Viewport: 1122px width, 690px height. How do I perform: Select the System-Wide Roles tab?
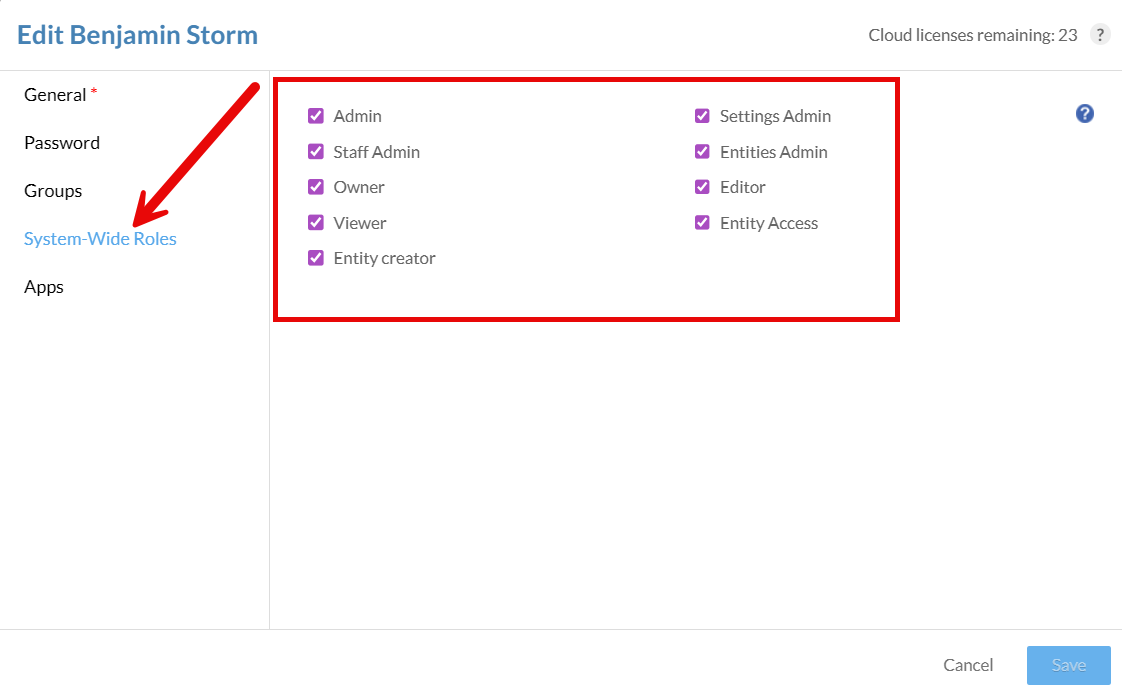tap(100, 239)
